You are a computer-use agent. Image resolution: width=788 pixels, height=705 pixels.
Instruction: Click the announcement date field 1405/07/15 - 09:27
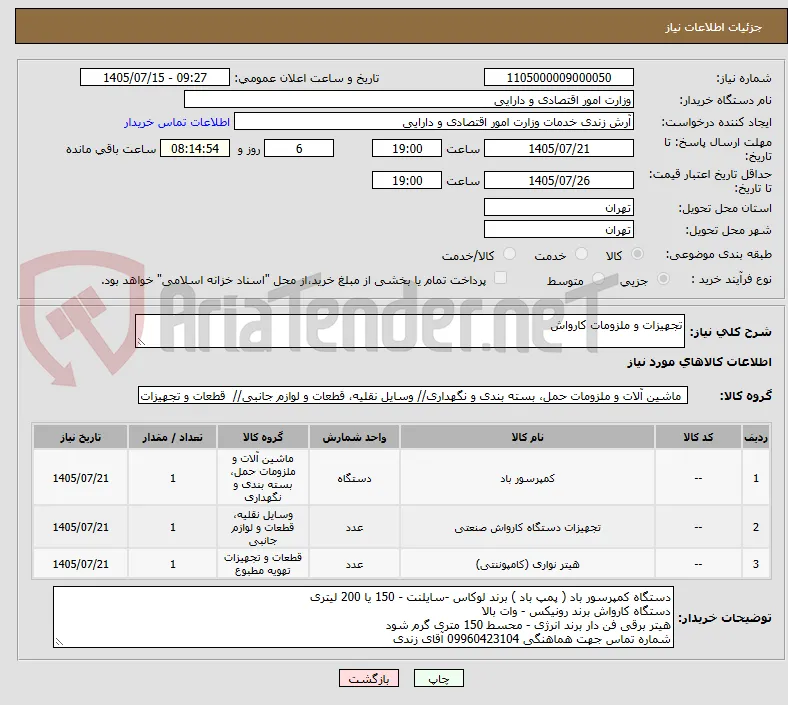coord(155,77)
